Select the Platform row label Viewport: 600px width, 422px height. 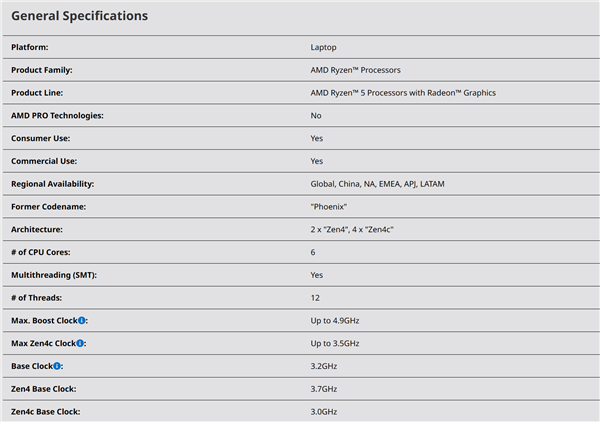(29, 47)
